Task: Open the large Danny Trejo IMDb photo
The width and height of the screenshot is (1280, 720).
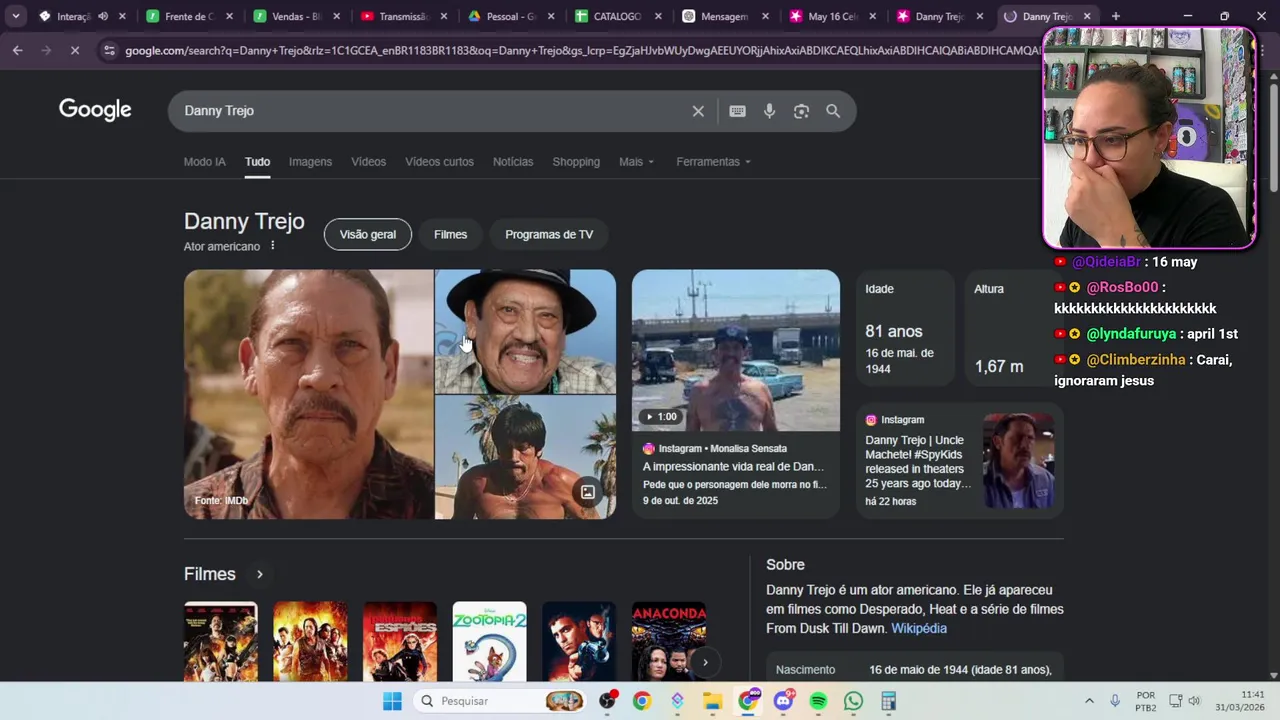Action: point(308,394)
